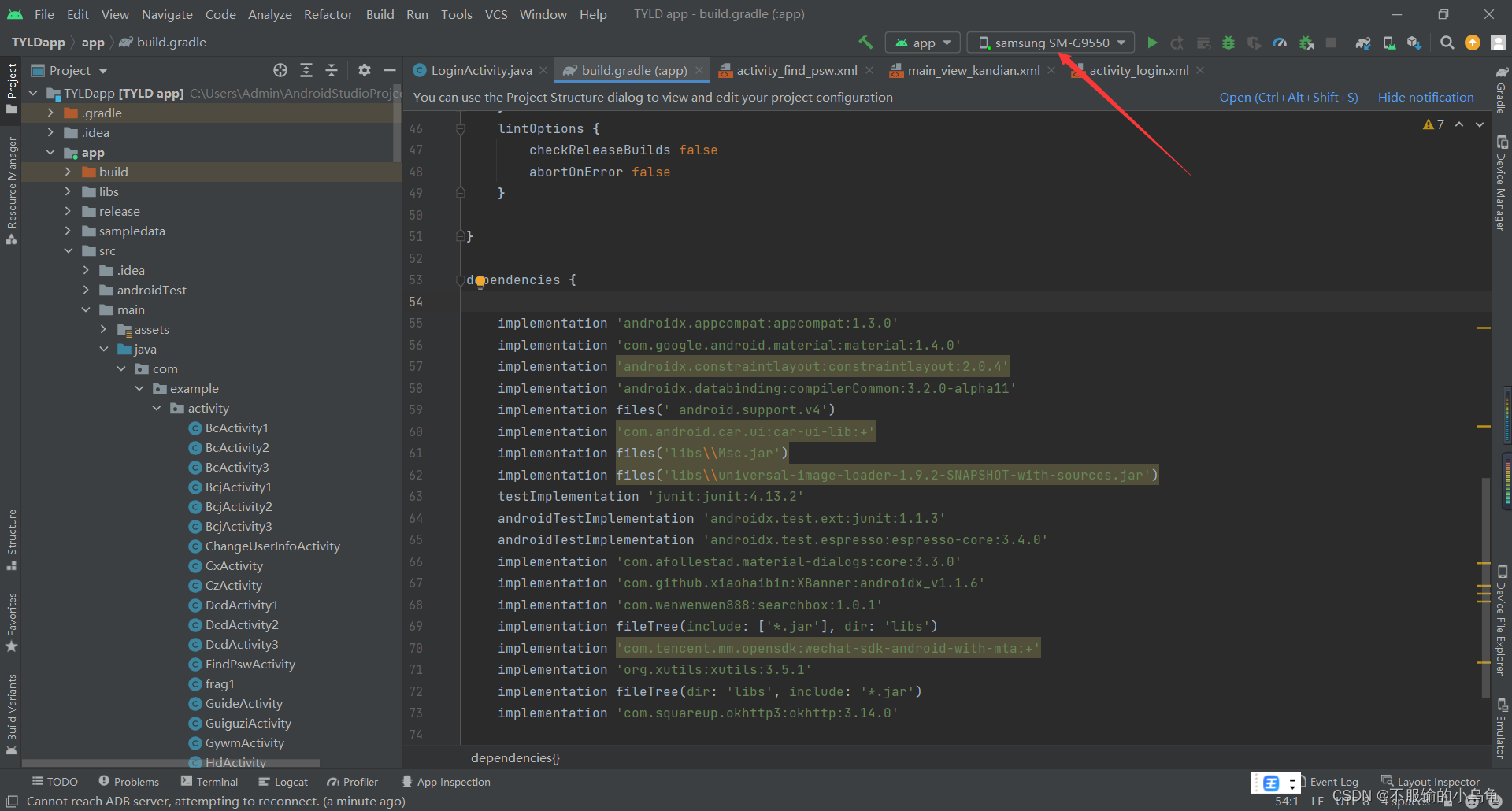Toggle the Device File Explorer panel

(1502, 620)
